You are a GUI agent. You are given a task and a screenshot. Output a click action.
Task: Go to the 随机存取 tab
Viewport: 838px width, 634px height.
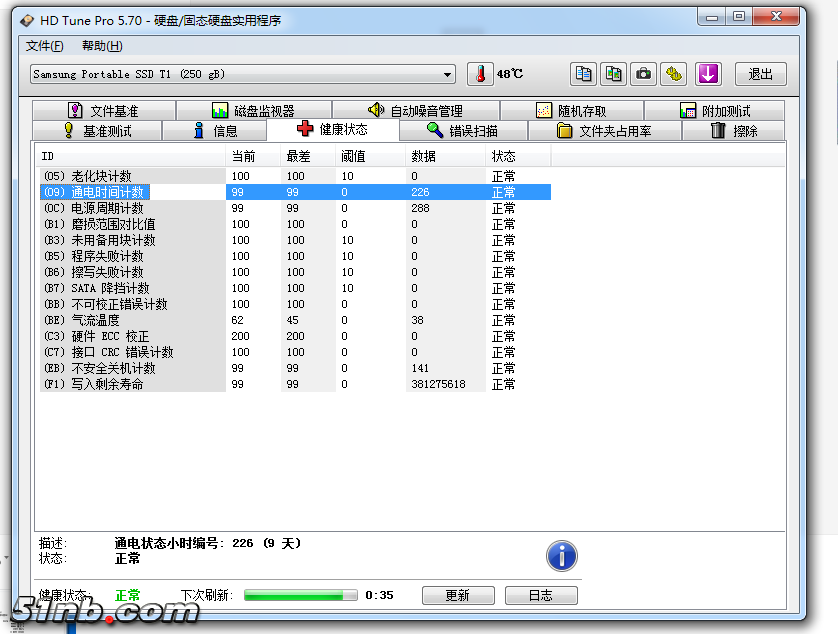571,111
